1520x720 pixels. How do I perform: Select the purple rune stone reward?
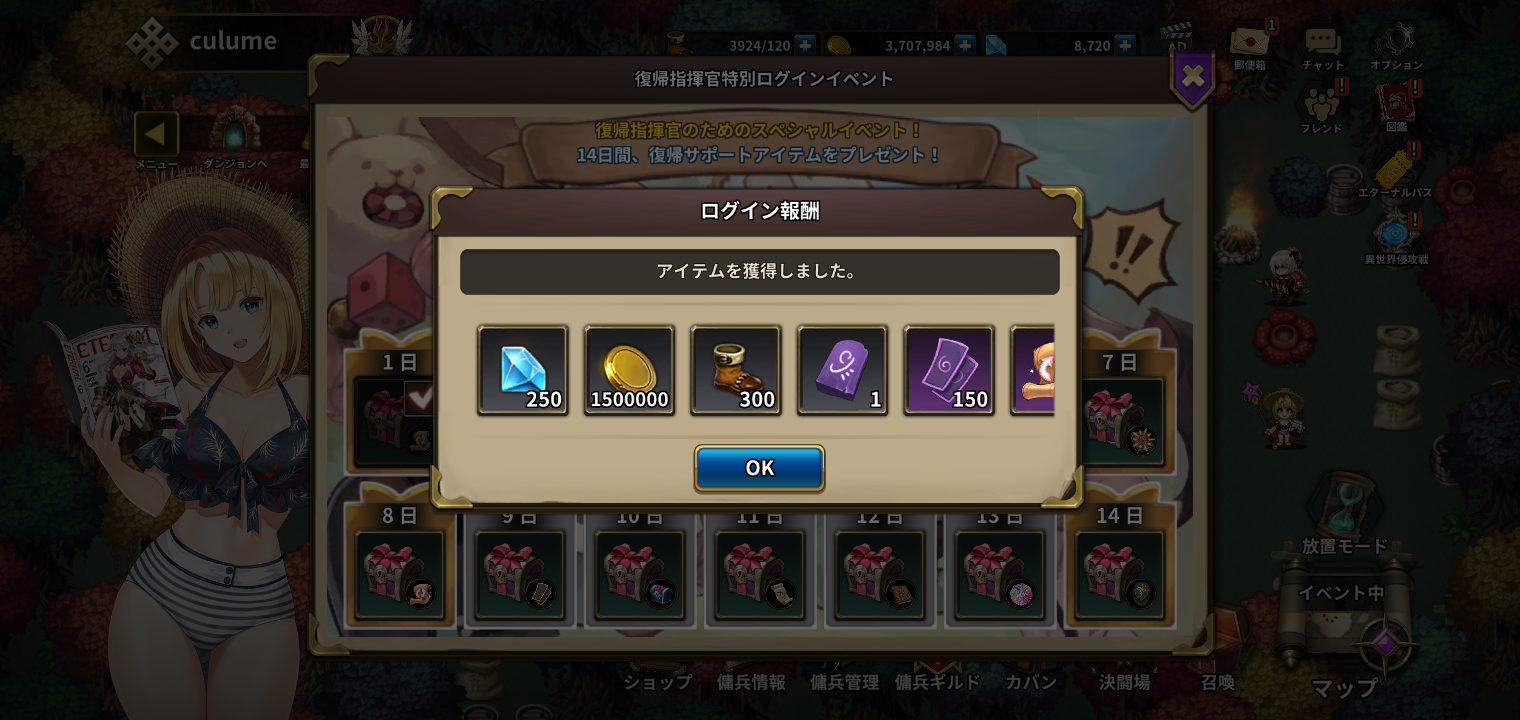point(842,370)
